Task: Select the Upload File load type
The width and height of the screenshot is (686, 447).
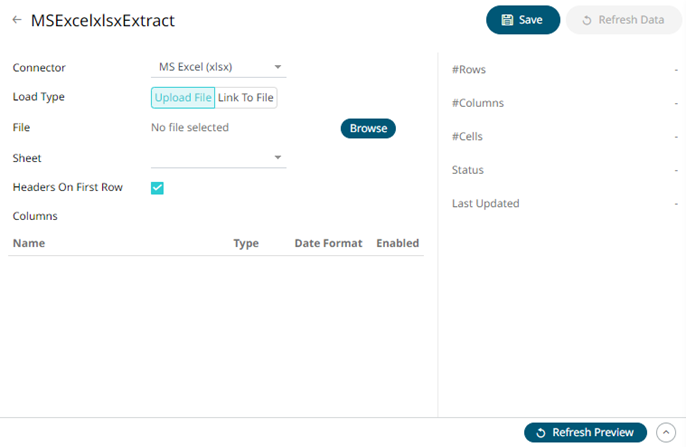Action: pyautogui.click(x=183, y=97)
